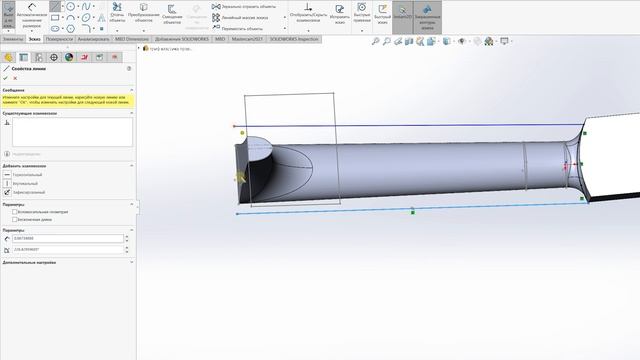Select the Arc sketch tool

(71, 18)
